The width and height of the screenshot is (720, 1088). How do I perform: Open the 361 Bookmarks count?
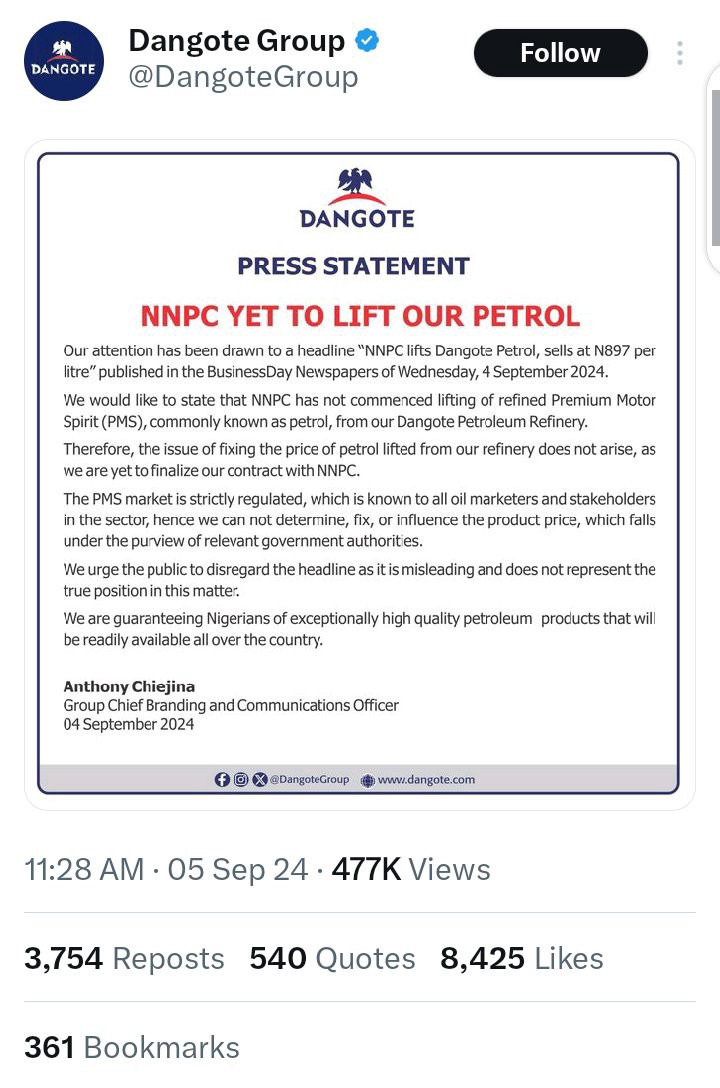132,1048
